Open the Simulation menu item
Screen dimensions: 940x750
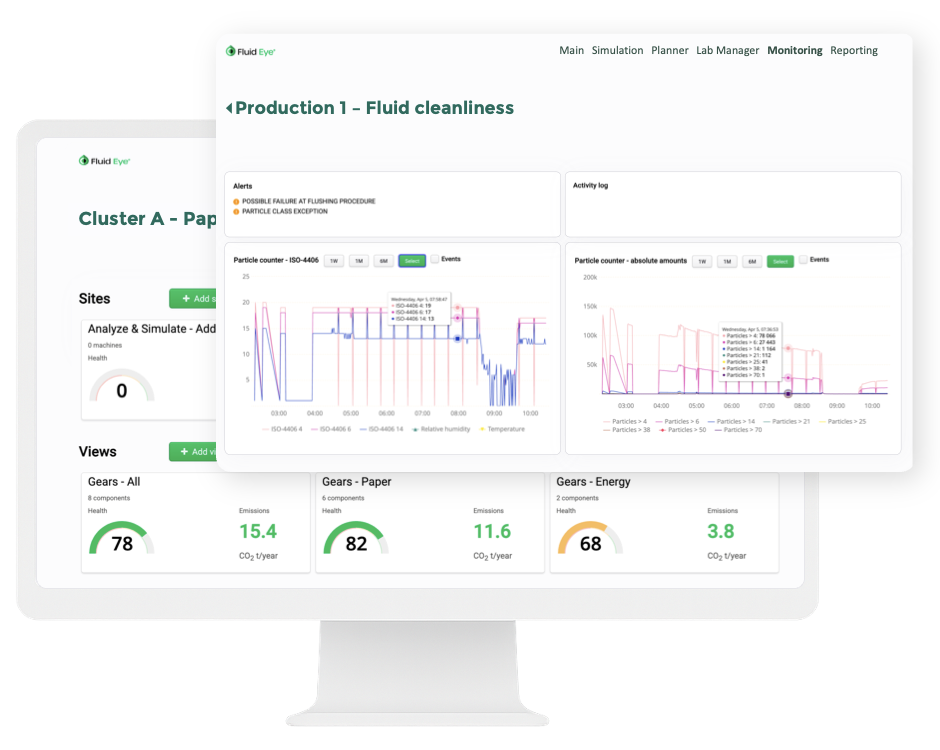(617, 50)
